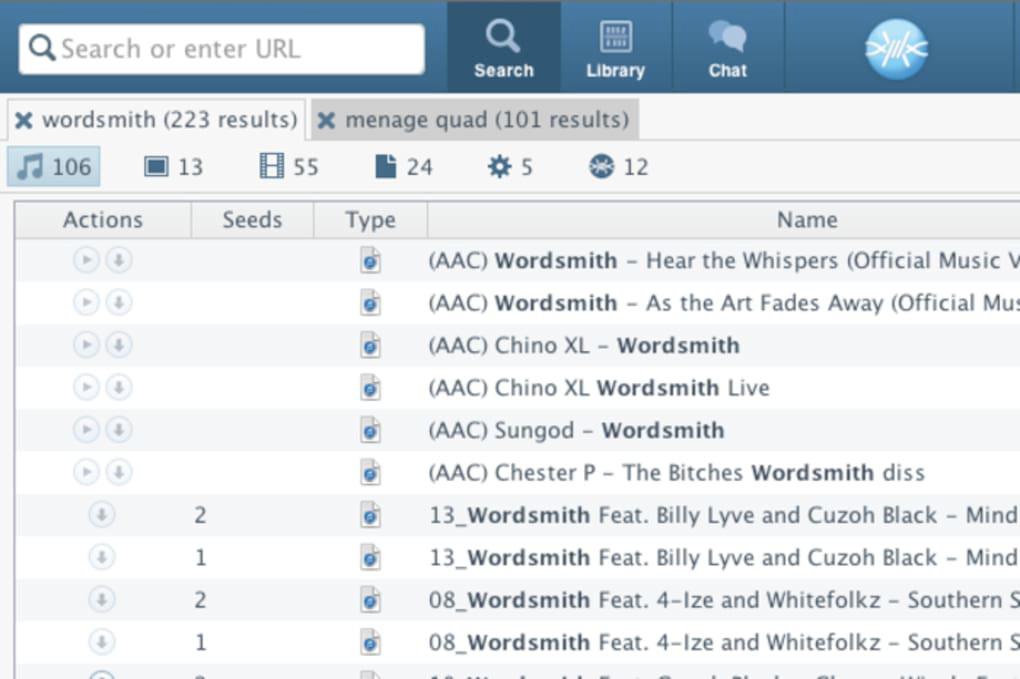Download 08_Wordsmith 4-Ize with 2 seeds
The width and height of the screenshot is (1020, 679).
(102, 600)
